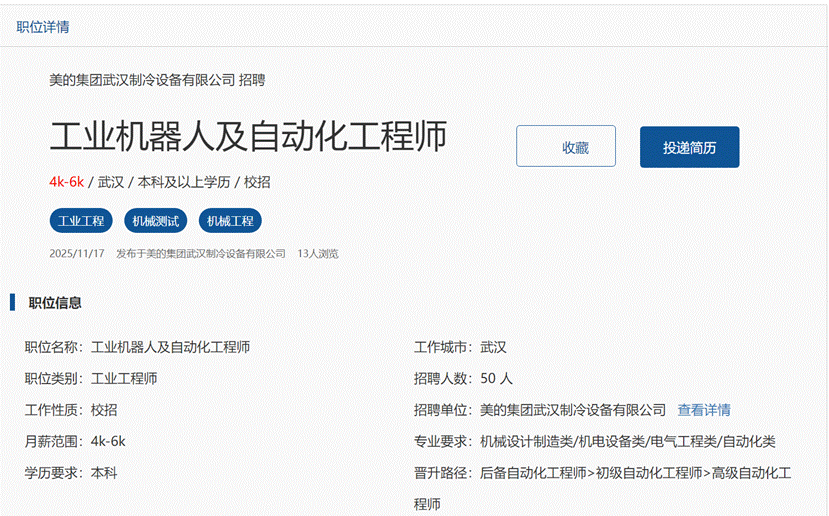The image size is (829, 516).
Task: Select the 机械工程 tag
Action: coord(230,221)
